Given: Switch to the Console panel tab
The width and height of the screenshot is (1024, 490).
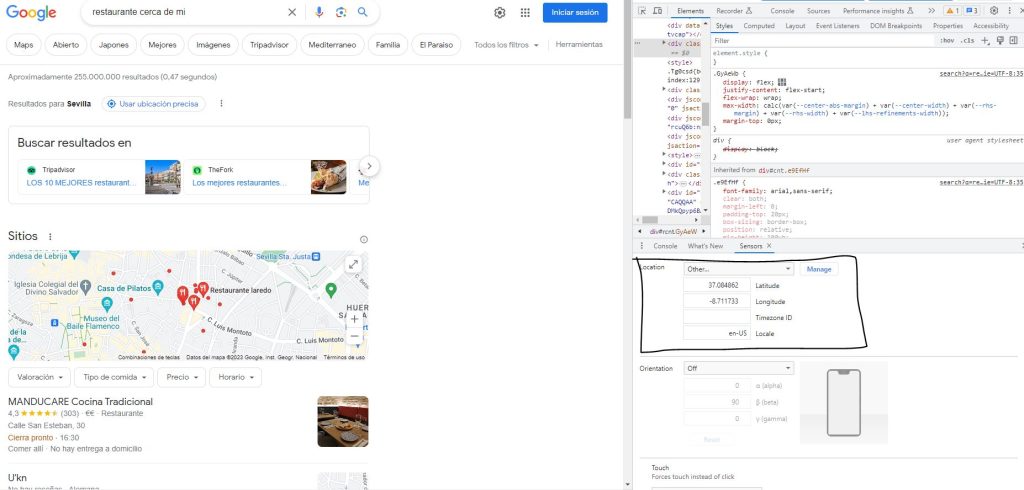Looking at the screenshot, I should [x=782, y=10].
